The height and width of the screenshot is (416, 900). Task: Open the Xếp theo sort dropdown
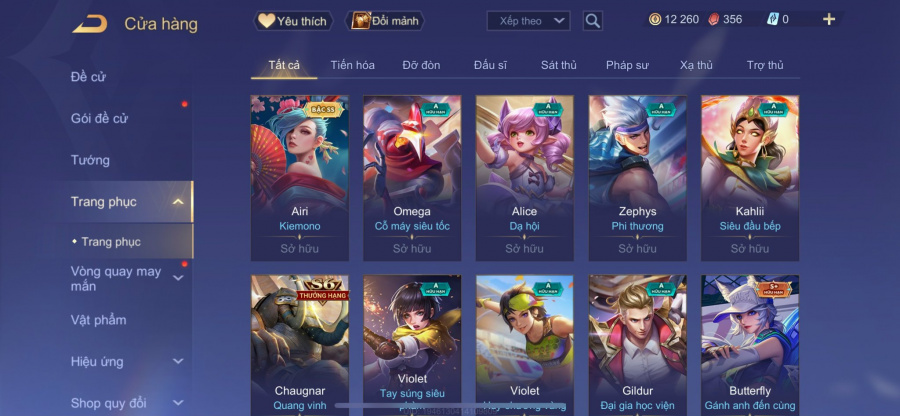(x=528, y=21)
